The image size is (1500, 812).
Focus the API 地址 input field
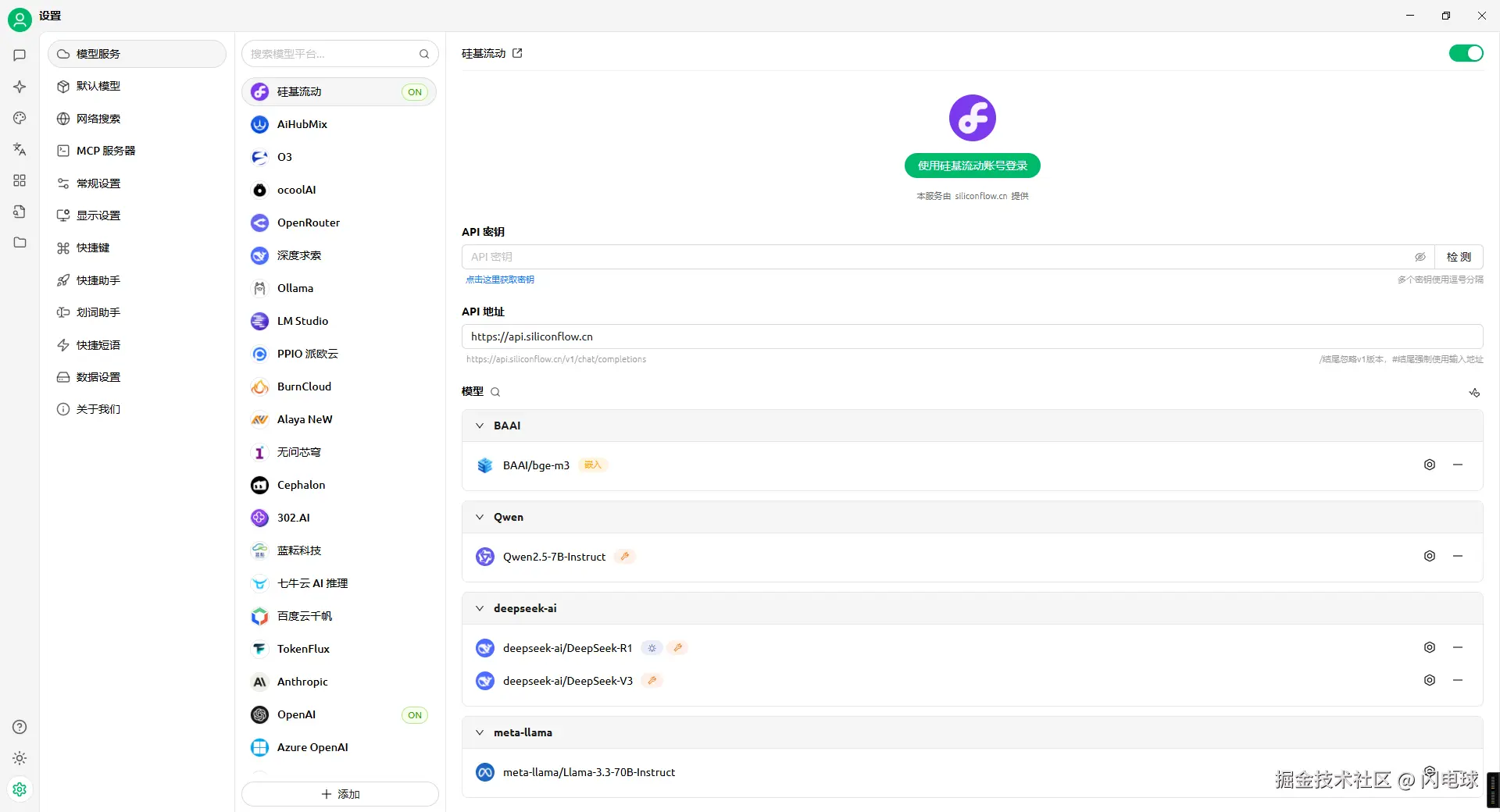pyautogui.click(x=973, y=337)
